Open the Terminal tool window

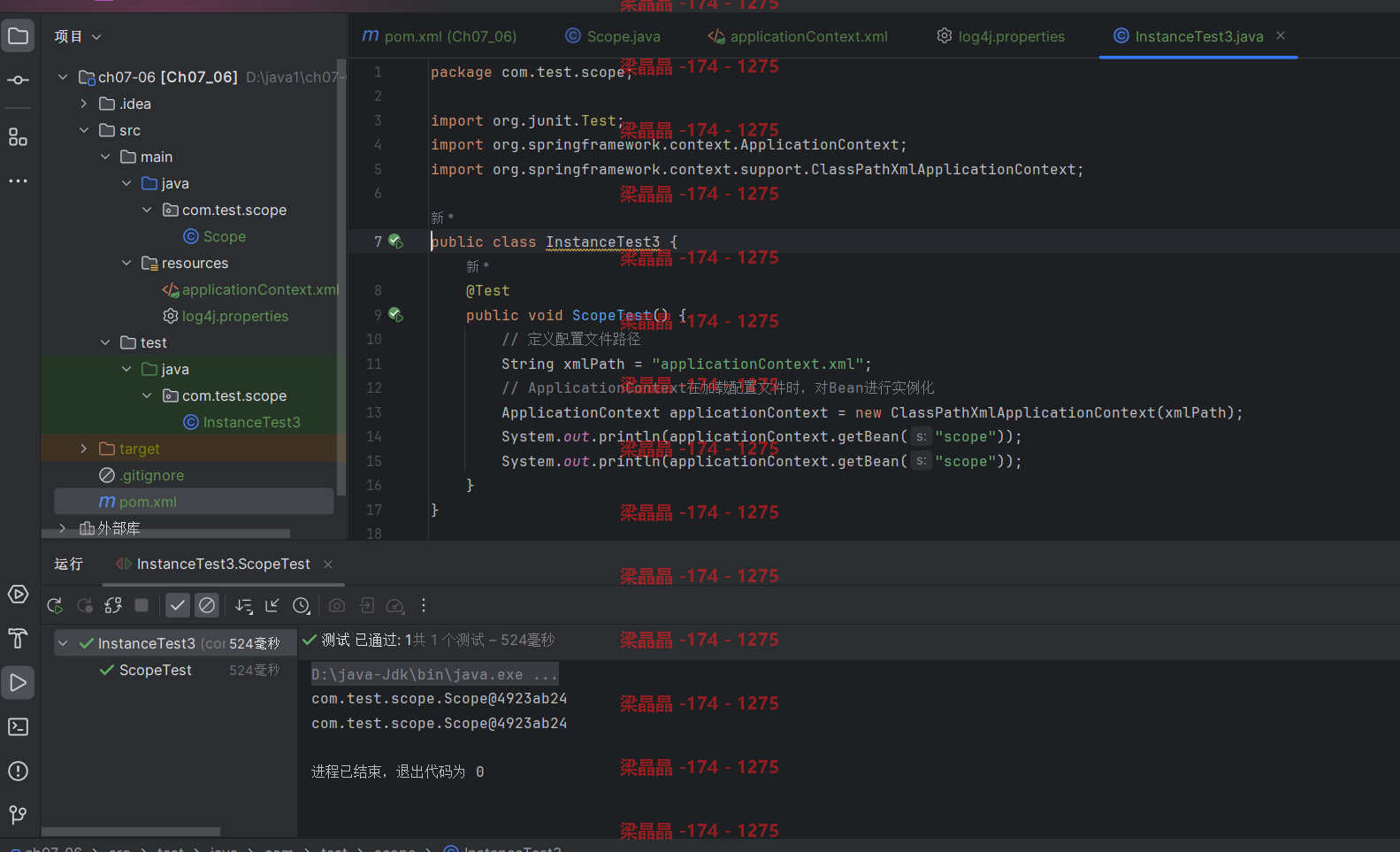click(x=18, y=727)
